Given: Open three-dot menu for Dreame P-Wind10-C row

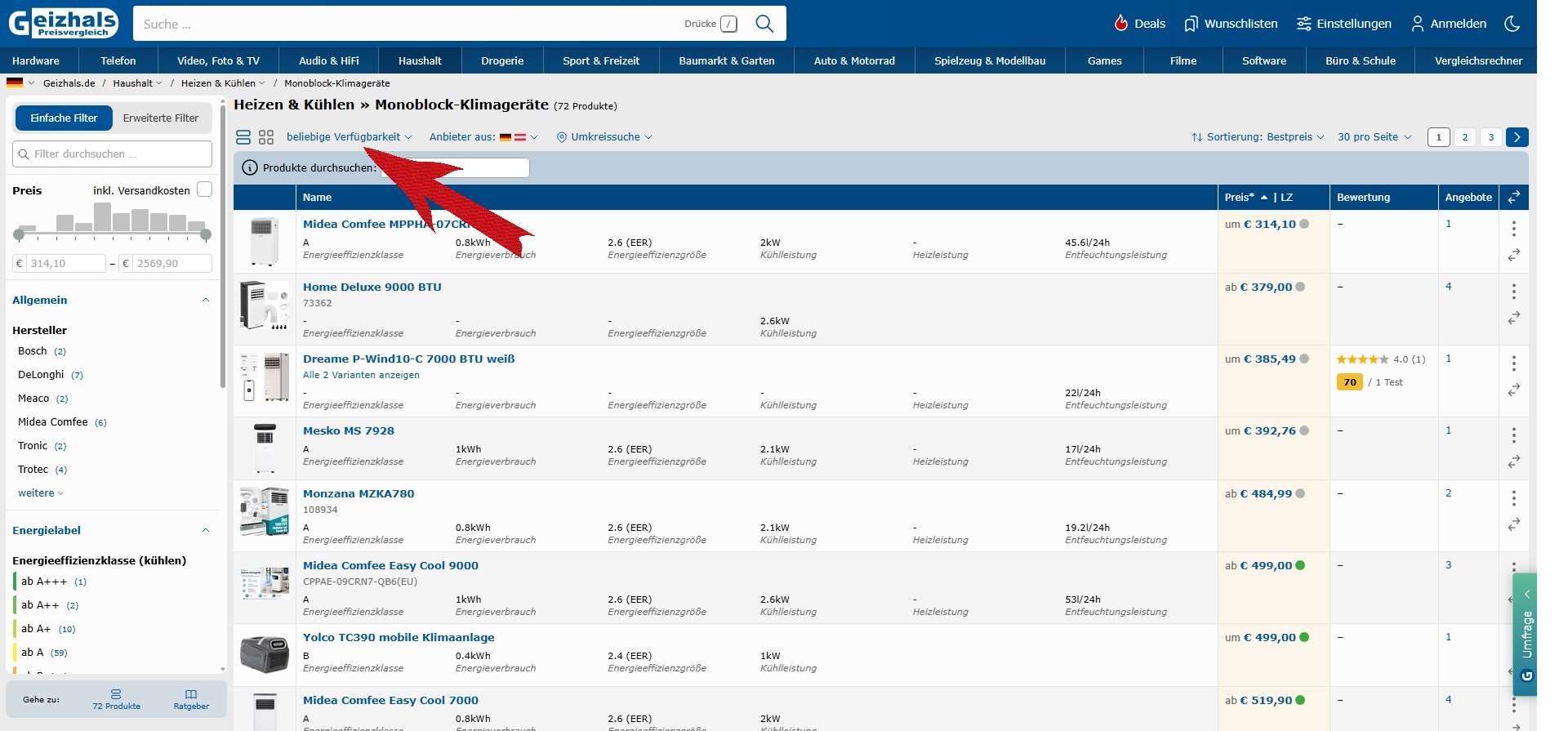Looking at the screenshot, I should [1514, 363].
